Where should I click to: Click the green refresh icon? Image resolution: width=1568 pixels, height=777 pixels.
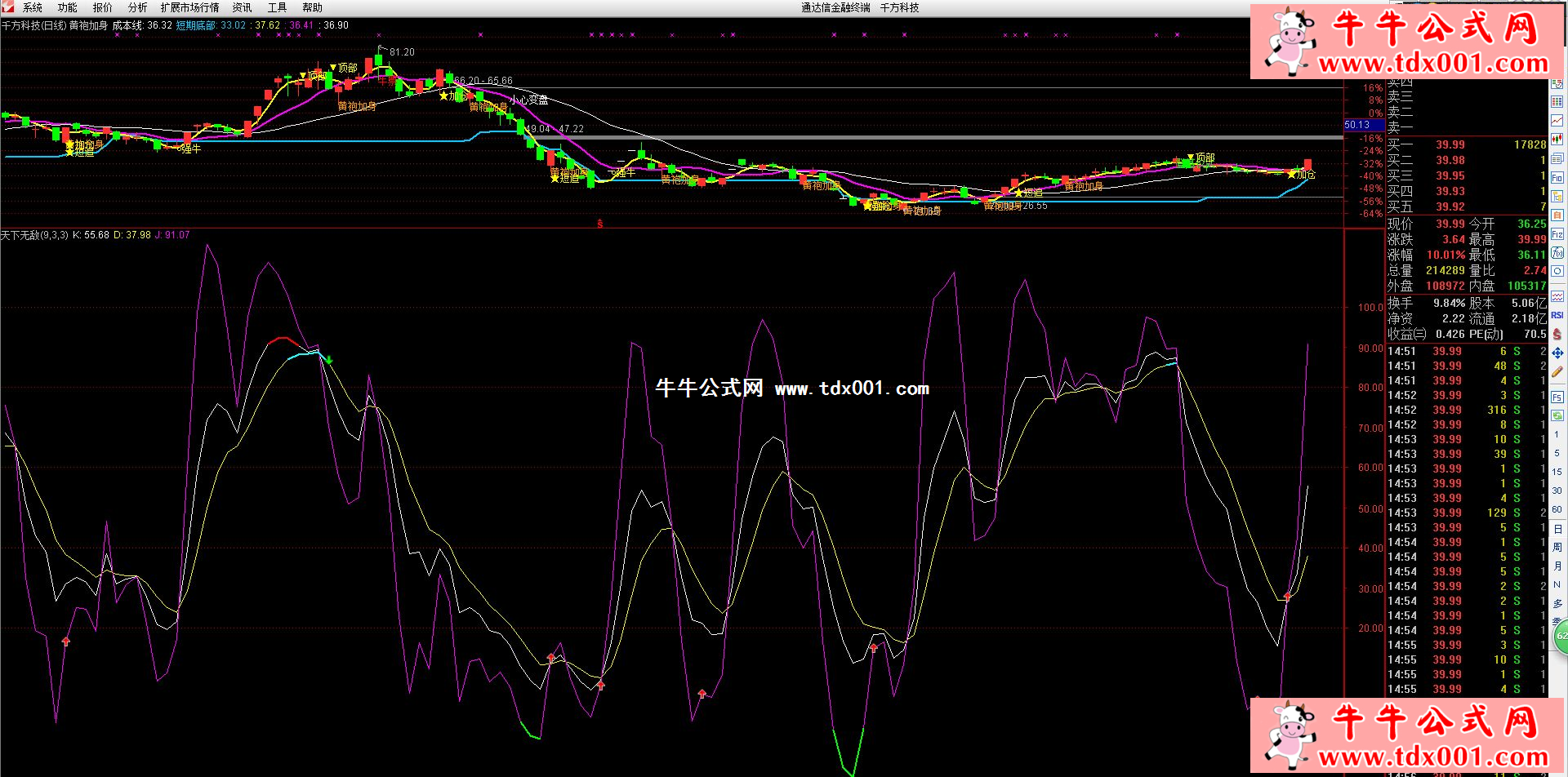(x=1557, y=415)
